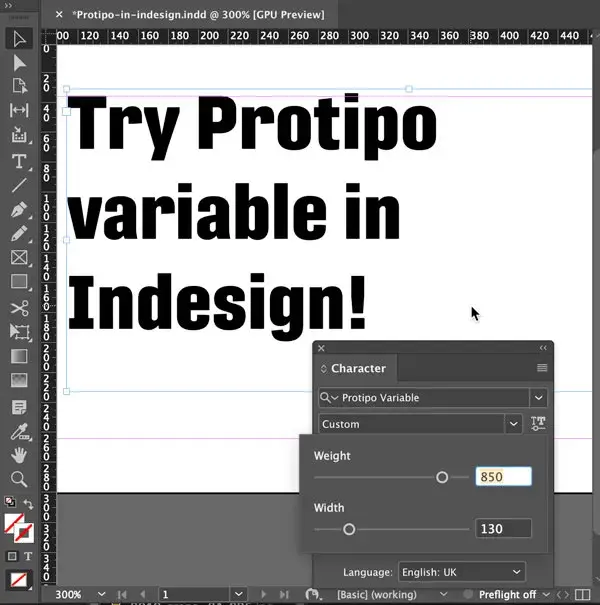Open the Preflight off status menu
Screen dimensions: 600x605
coord(514,595)
